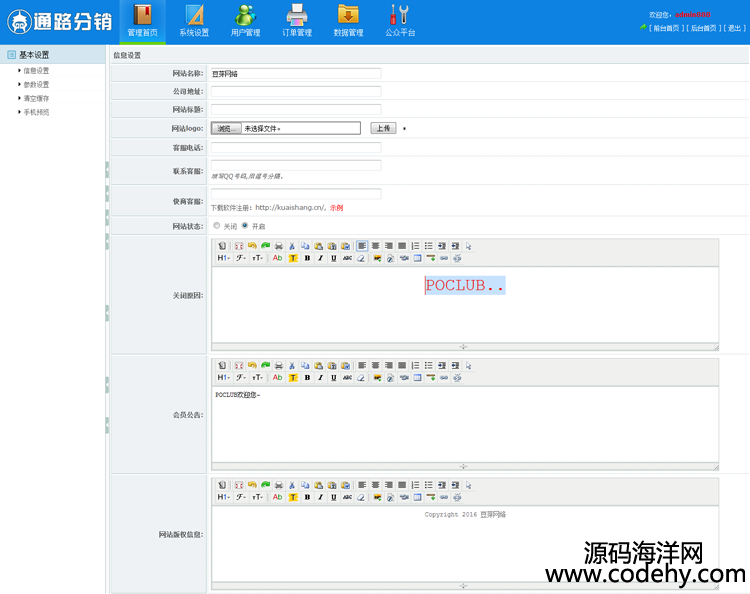Screen dimensions: 750x594
Task: Focus the 客服电话 input field
Action: coord(296,147)
